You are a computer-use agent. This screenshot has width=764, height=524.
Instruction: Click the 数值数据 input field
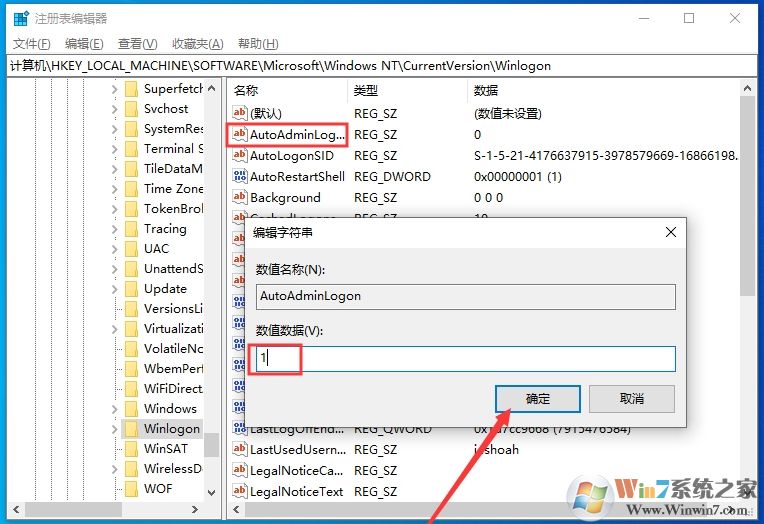pos(466,359)
